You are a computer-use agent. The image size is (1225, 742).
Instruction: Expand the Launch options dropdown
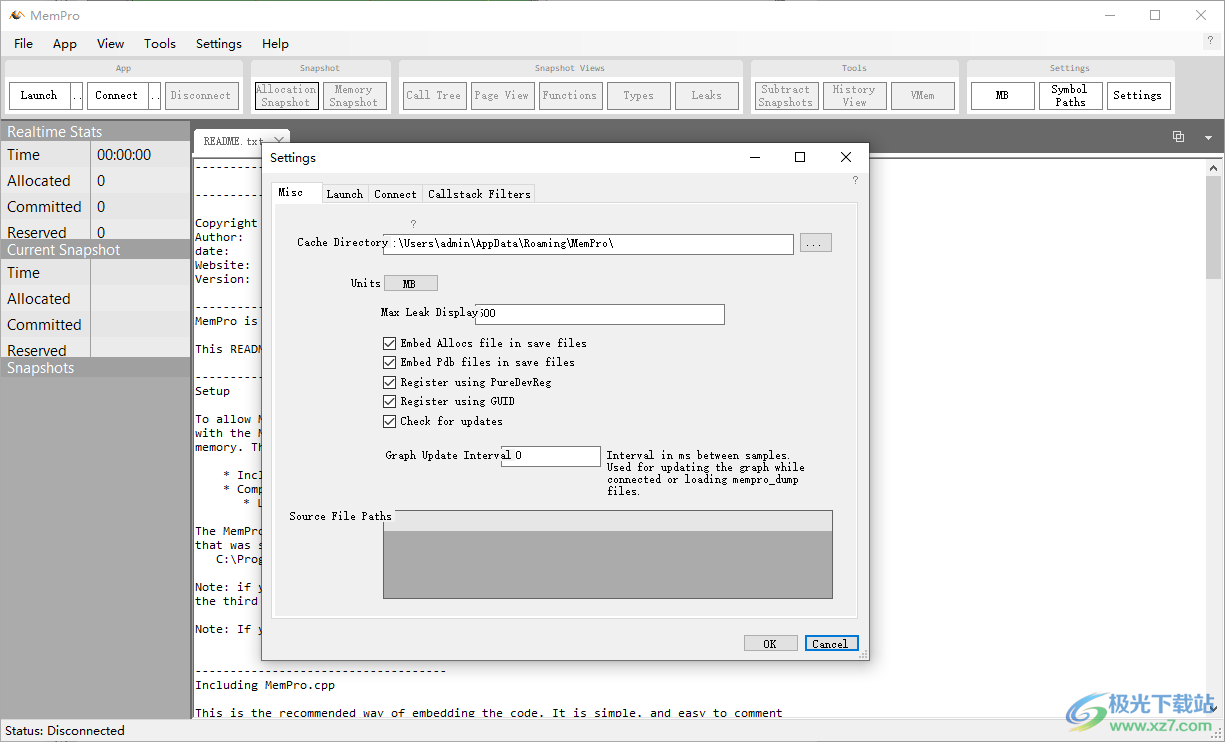[x=77, y=96]
